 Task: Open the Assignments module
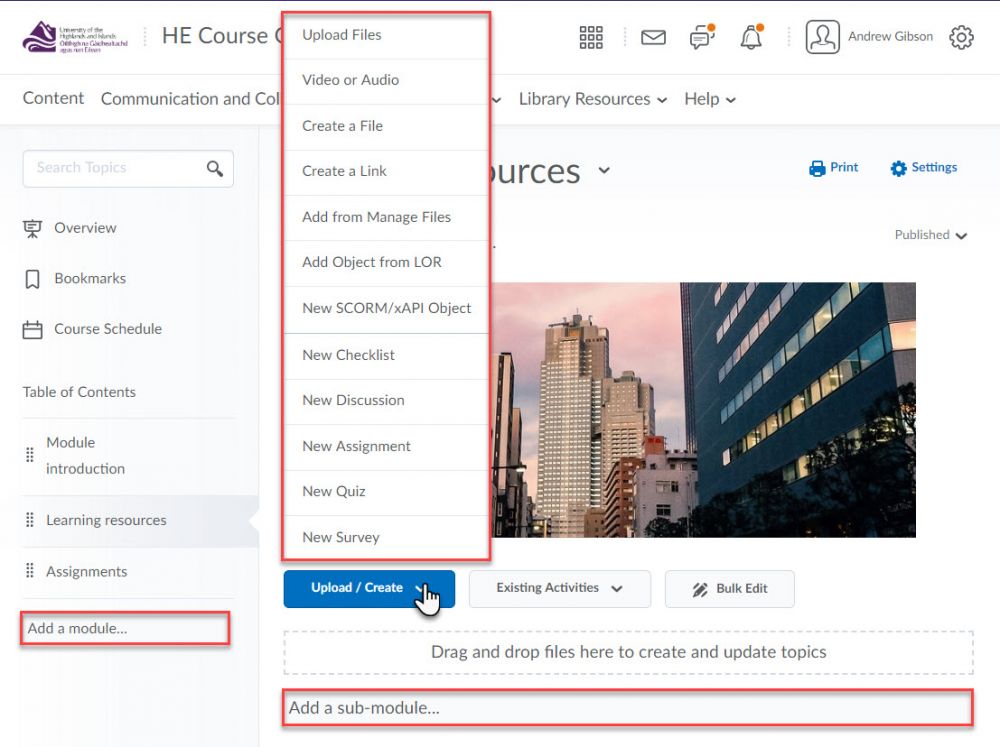[87, 572]
